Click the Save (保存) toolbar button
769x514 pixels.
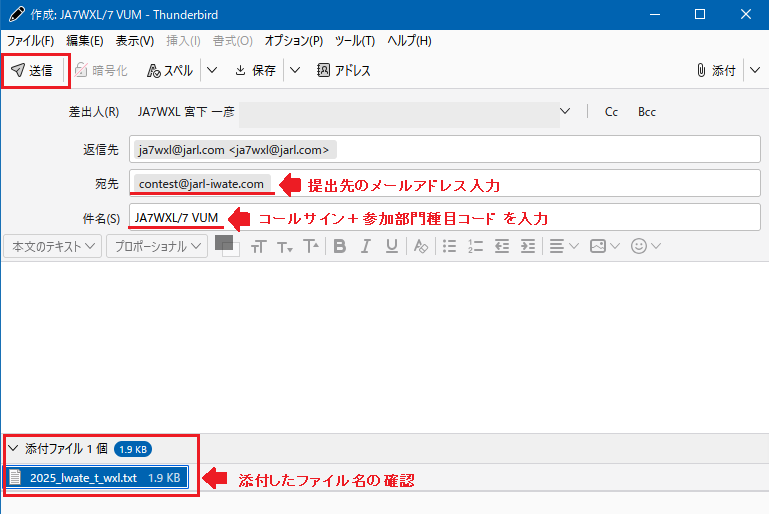coord(255,71)
